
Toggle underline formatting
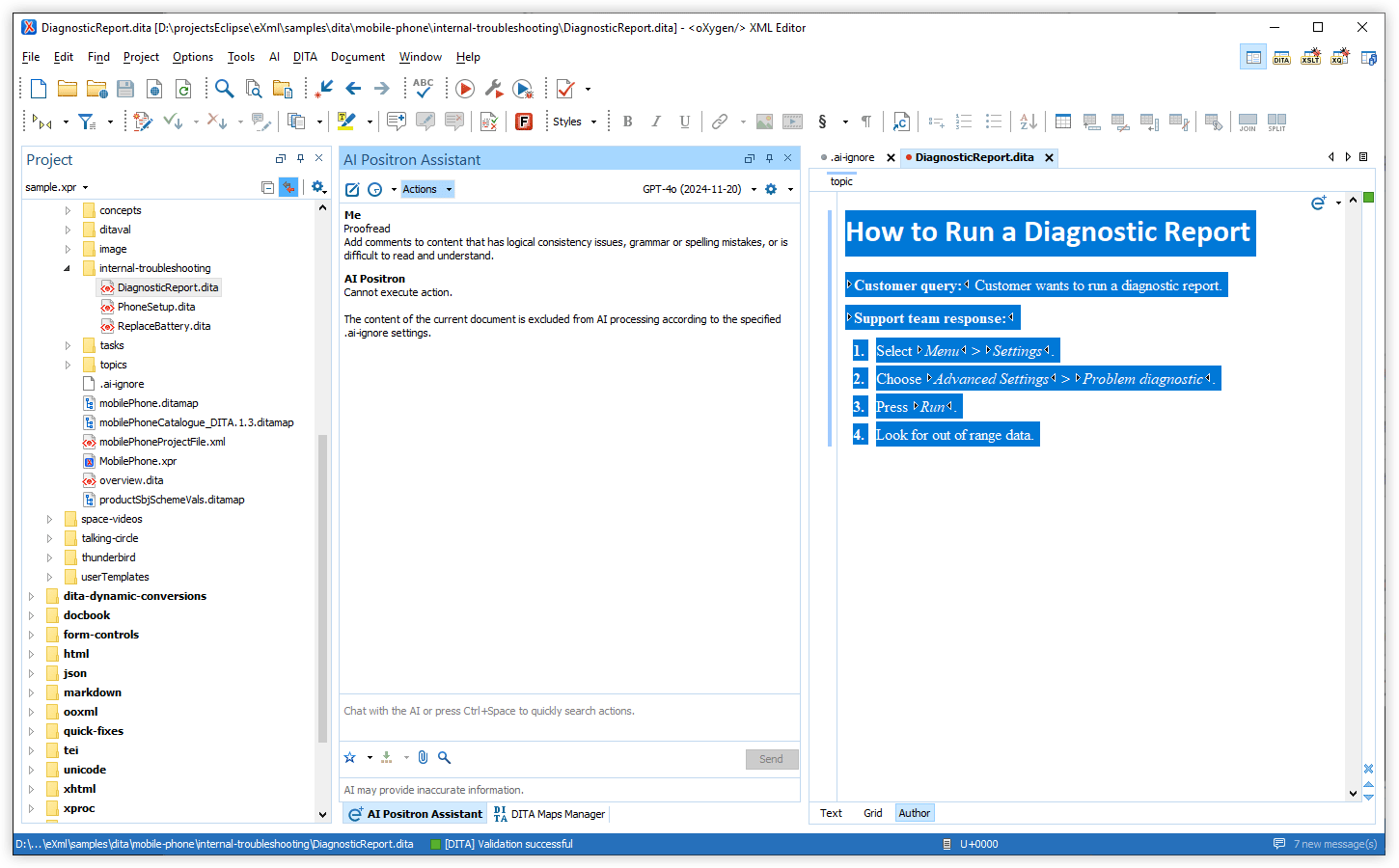[685, 122]
